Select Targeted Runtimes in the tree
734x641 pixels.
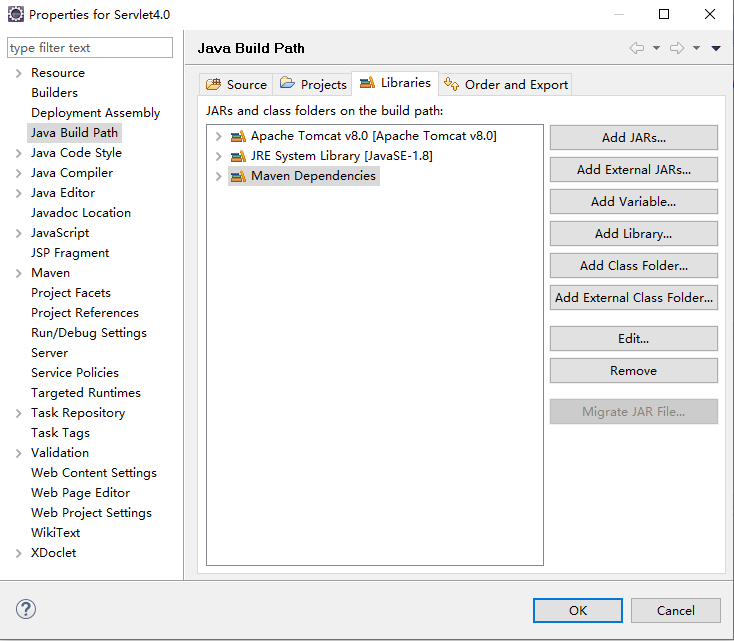tap(86, 393)
